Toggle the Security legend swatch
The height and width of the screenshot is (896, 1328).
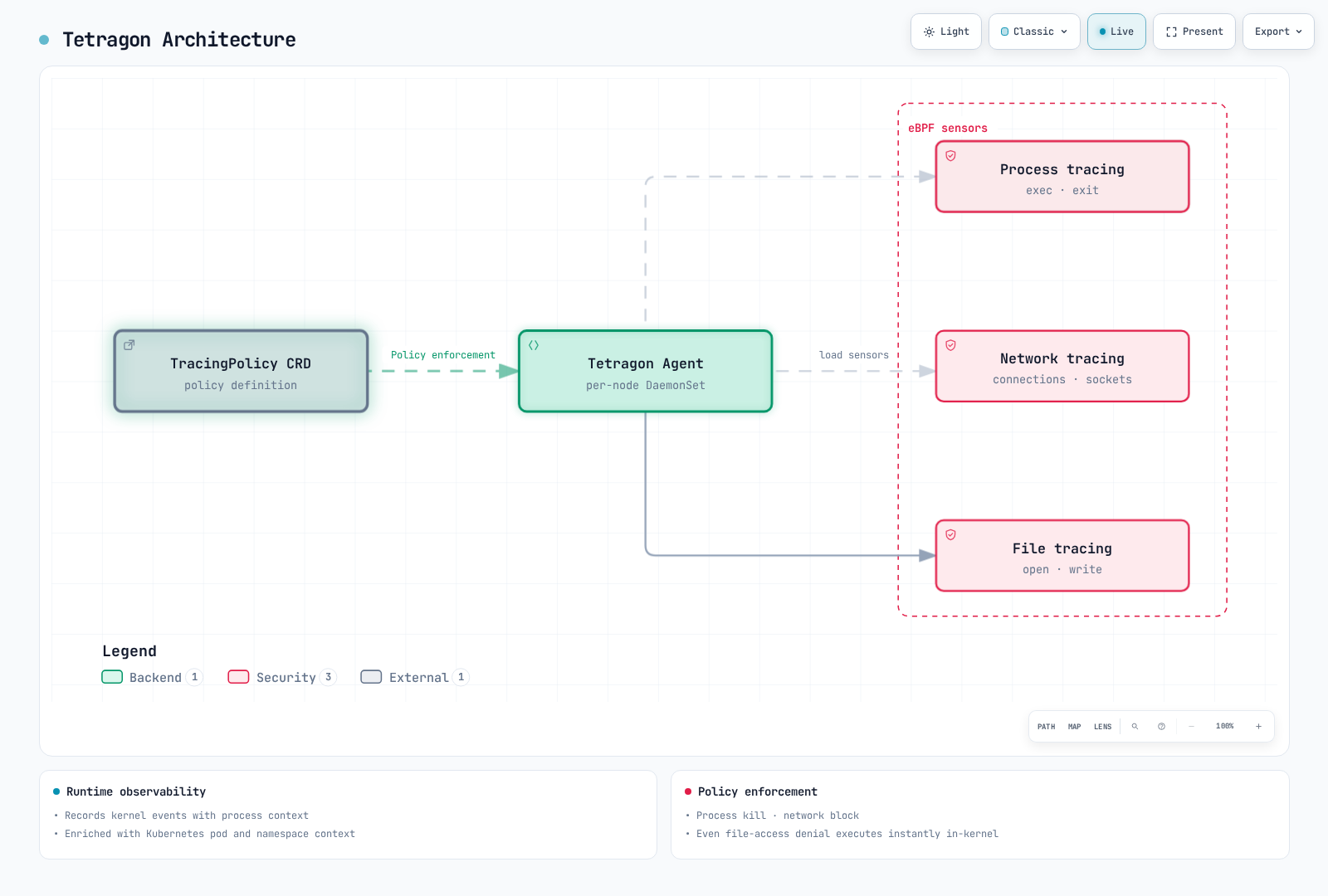point(238,677)
